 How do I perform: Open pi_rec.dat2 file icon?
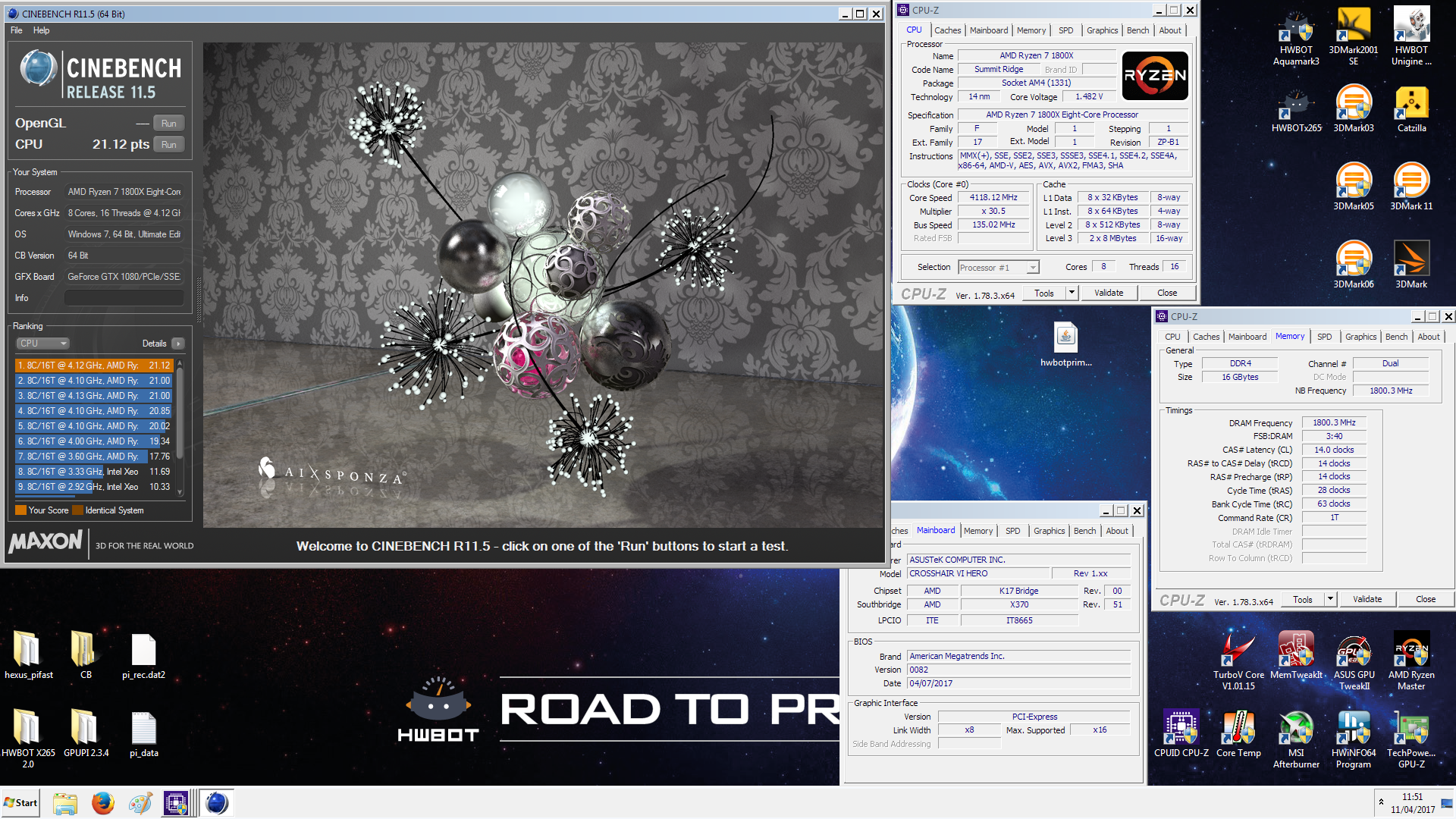pos(143,656)
